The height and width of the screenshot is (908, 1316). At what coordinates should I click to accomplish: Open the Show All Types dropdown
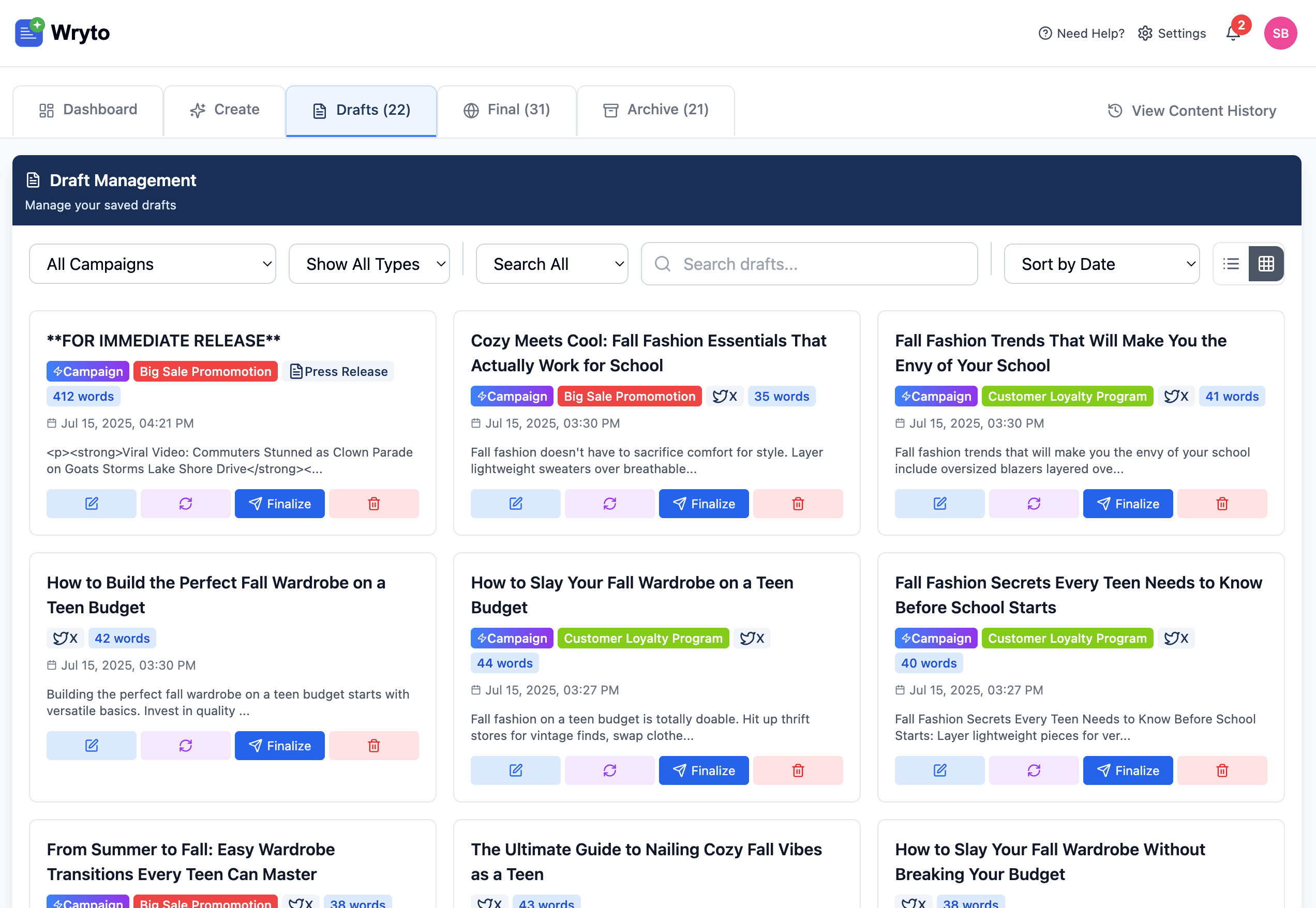[x=369, y=263]
